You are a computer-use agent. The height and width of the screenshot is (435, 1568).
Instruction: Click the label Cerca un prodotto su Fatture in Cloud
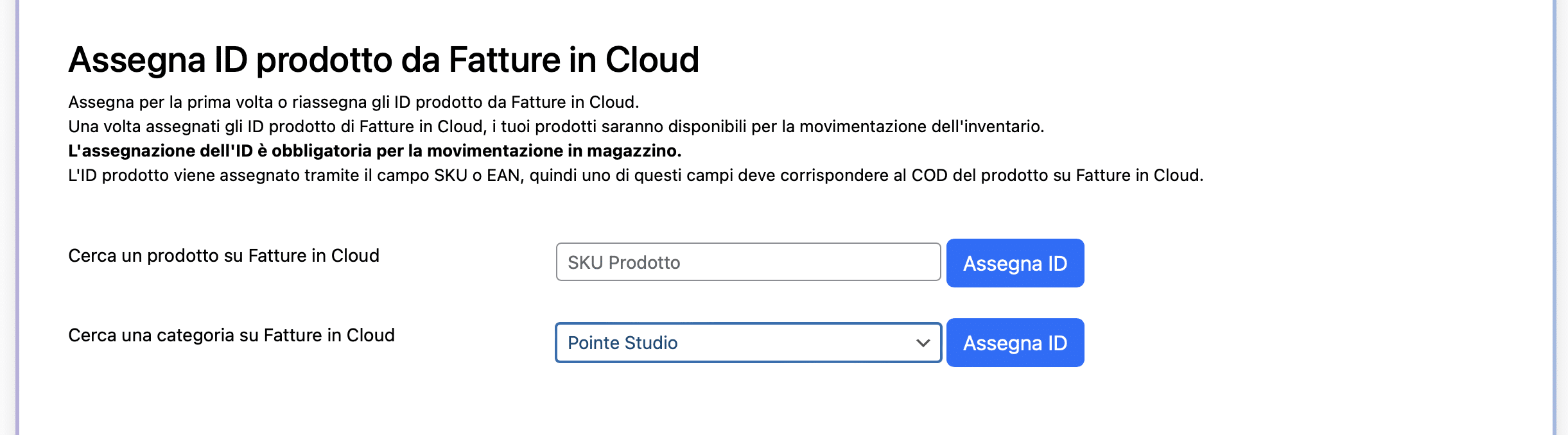[x=223, y=256]
